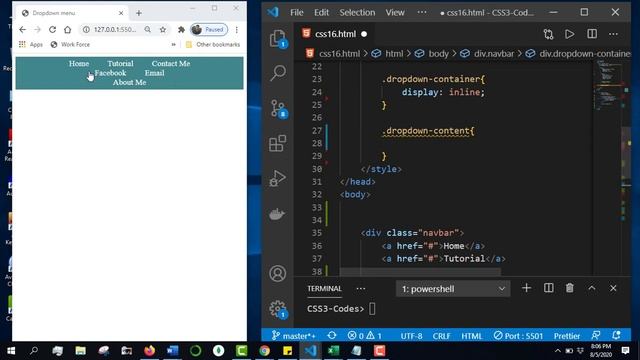
Task: Open Chrome extensions puzzle icon
Action: 181,29
